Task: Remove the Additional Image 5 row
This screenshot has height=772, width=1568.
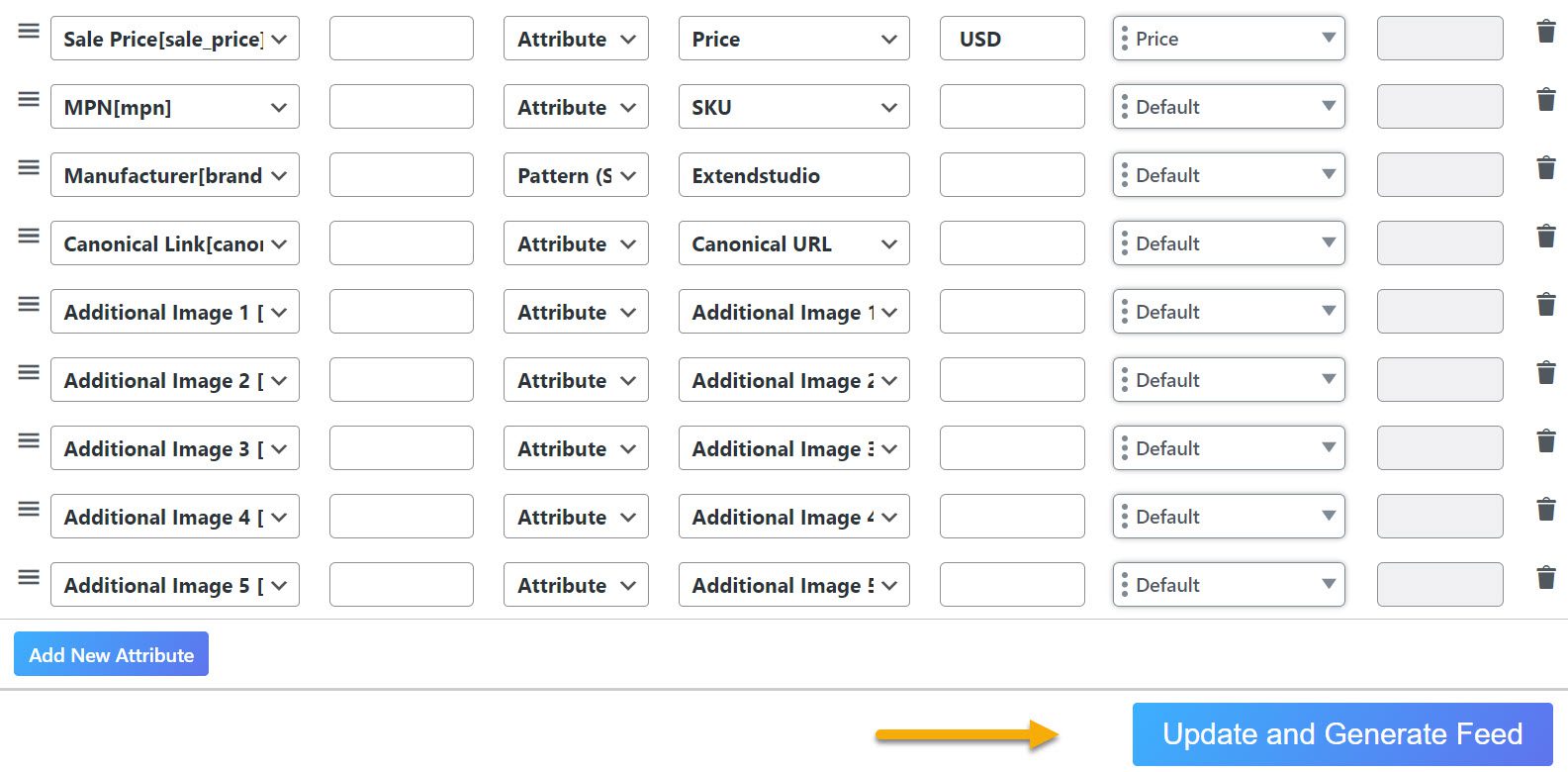Action: point(1546,578)
